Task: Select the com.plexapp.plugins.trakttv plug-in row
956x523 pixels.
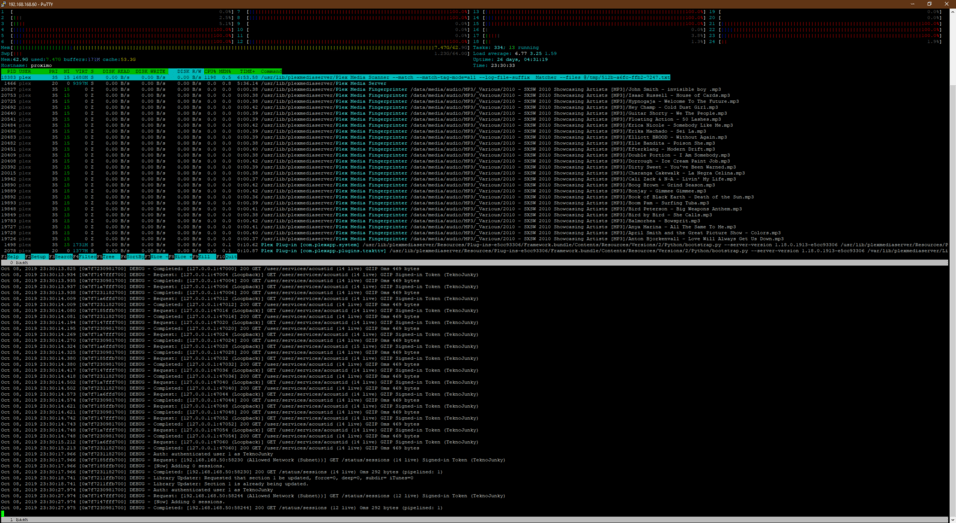Action: [x=474, y=251]
